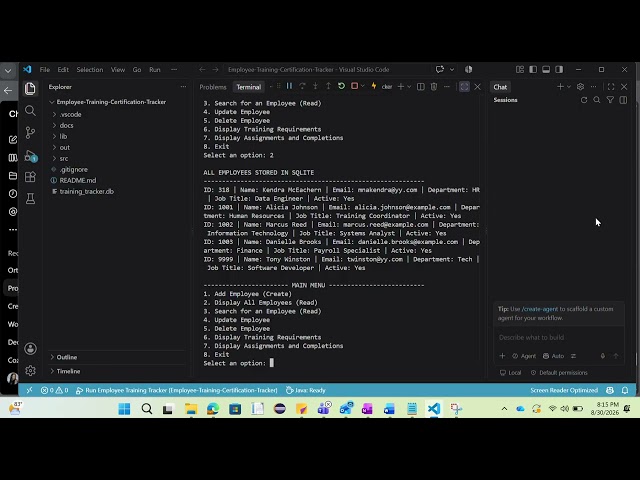The width and height of the screenshot is (640, 480).
Task: Open the Accounts menu icon
Action: pos(30,349)
